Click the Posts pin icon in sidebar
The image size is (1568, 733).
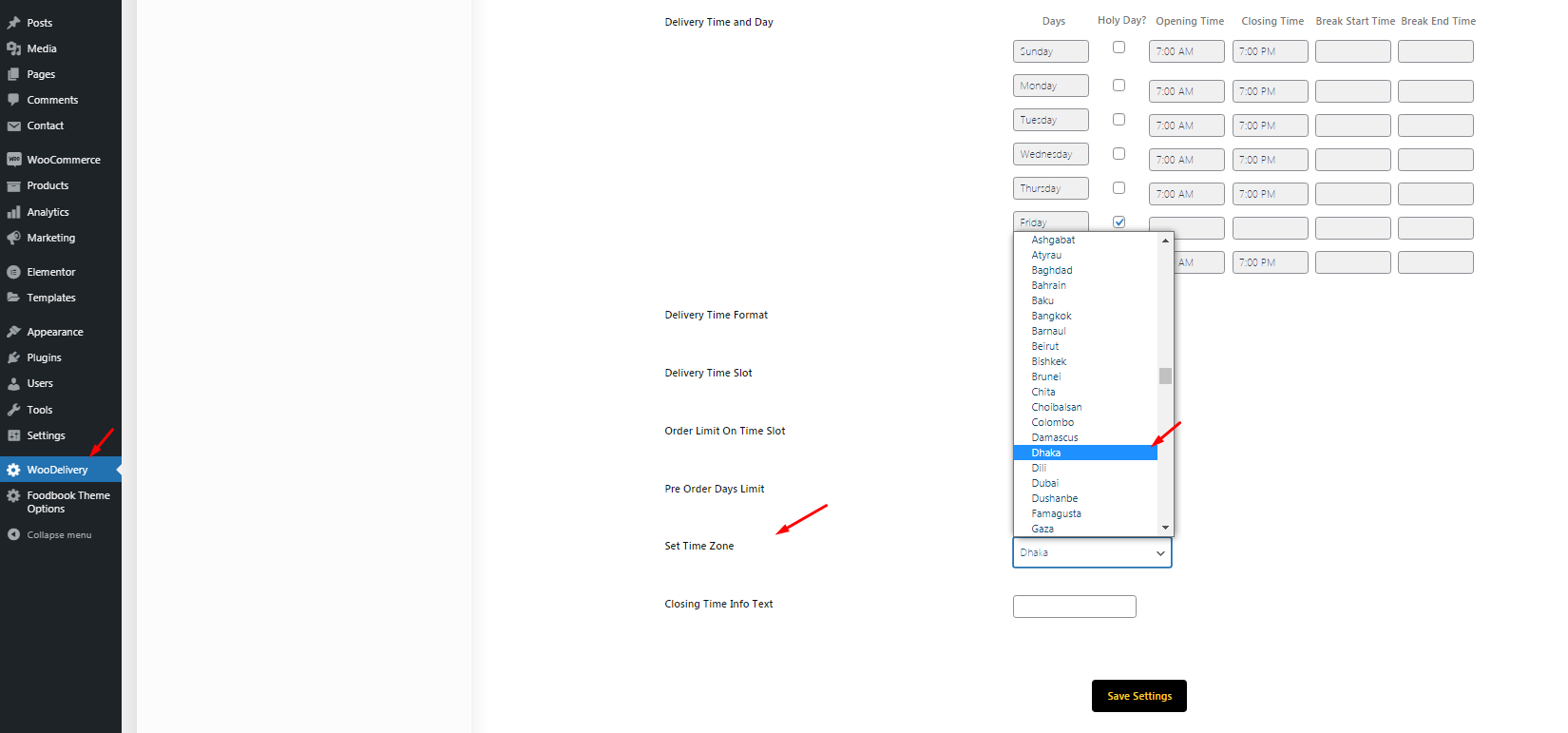pyautogui.click(x=13, y=23)
